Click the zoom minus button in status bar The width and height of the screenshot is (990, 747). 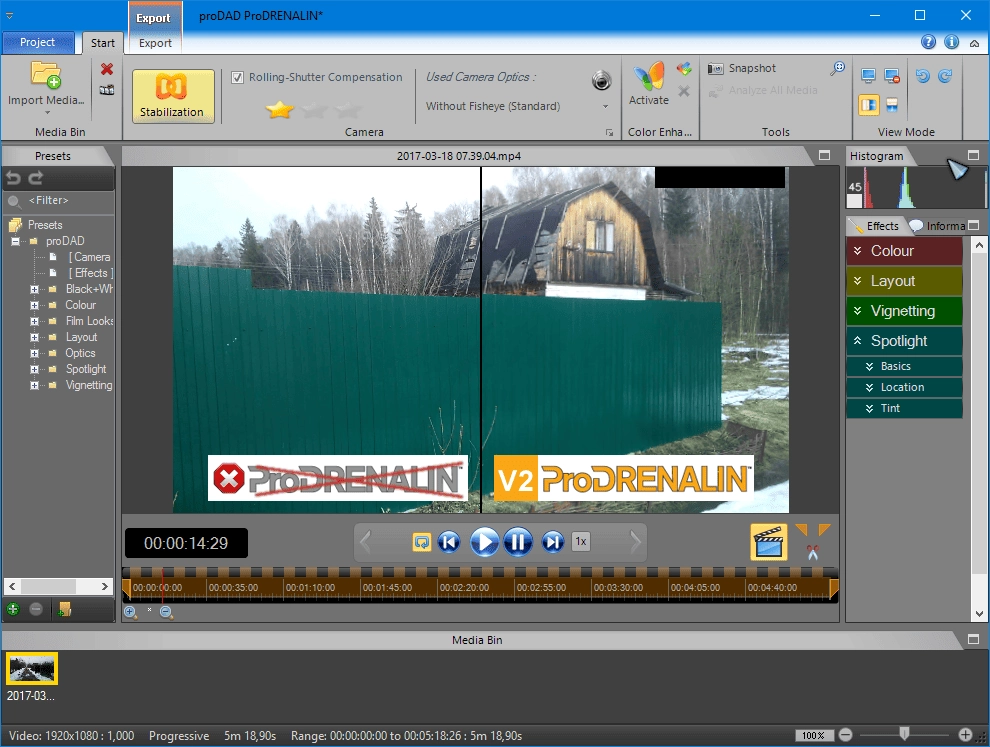point(845,735)
